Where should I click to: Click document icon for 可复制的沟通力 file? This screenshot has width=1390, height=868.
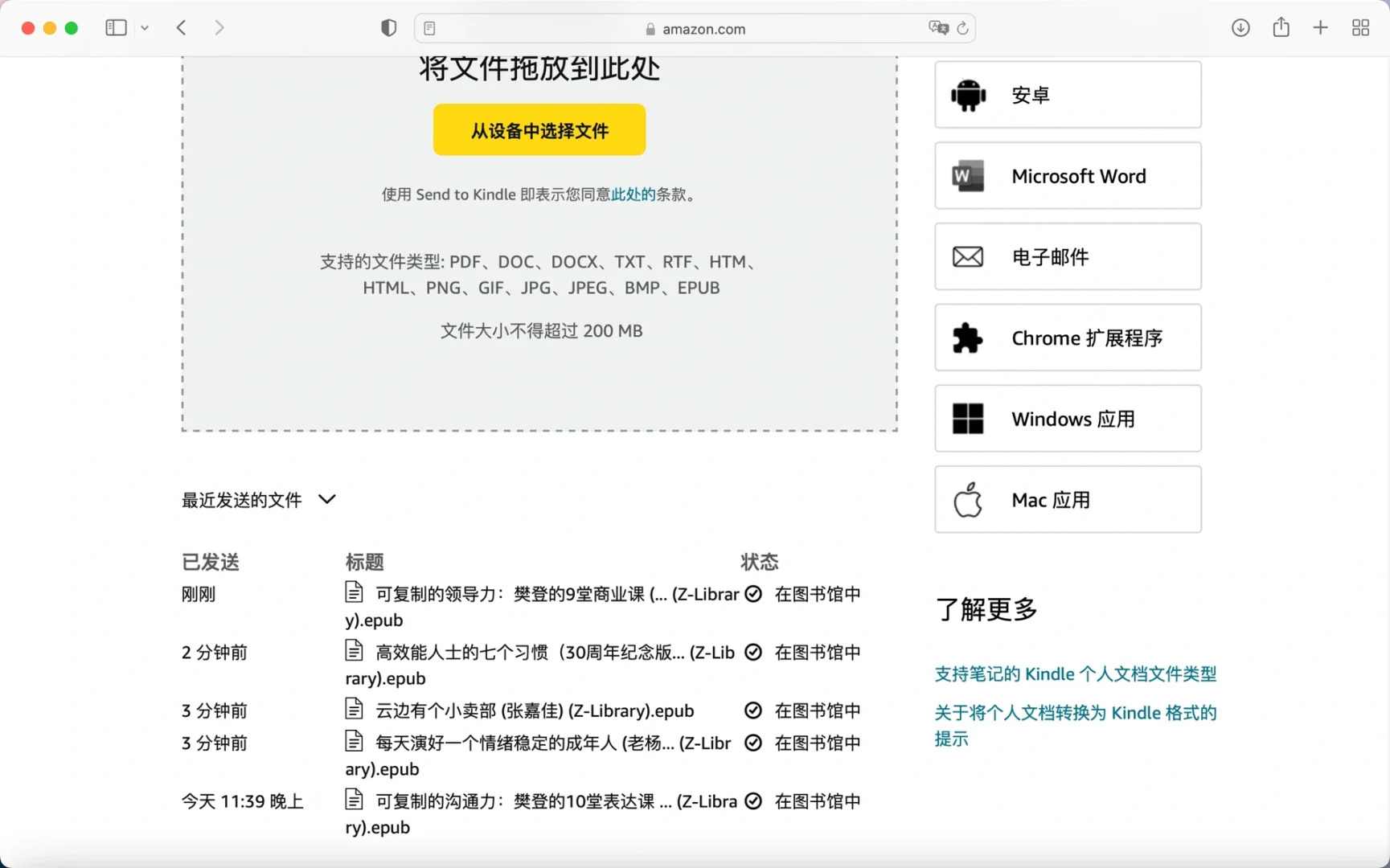(x=354, y=800)
